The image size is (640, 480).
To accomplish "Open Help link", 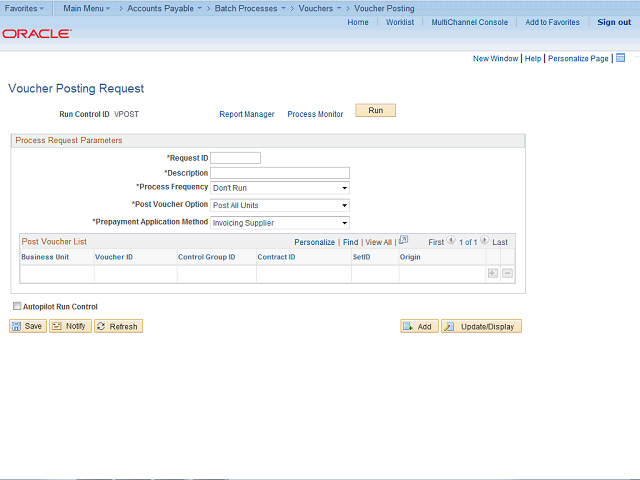I will coord(533,58).
